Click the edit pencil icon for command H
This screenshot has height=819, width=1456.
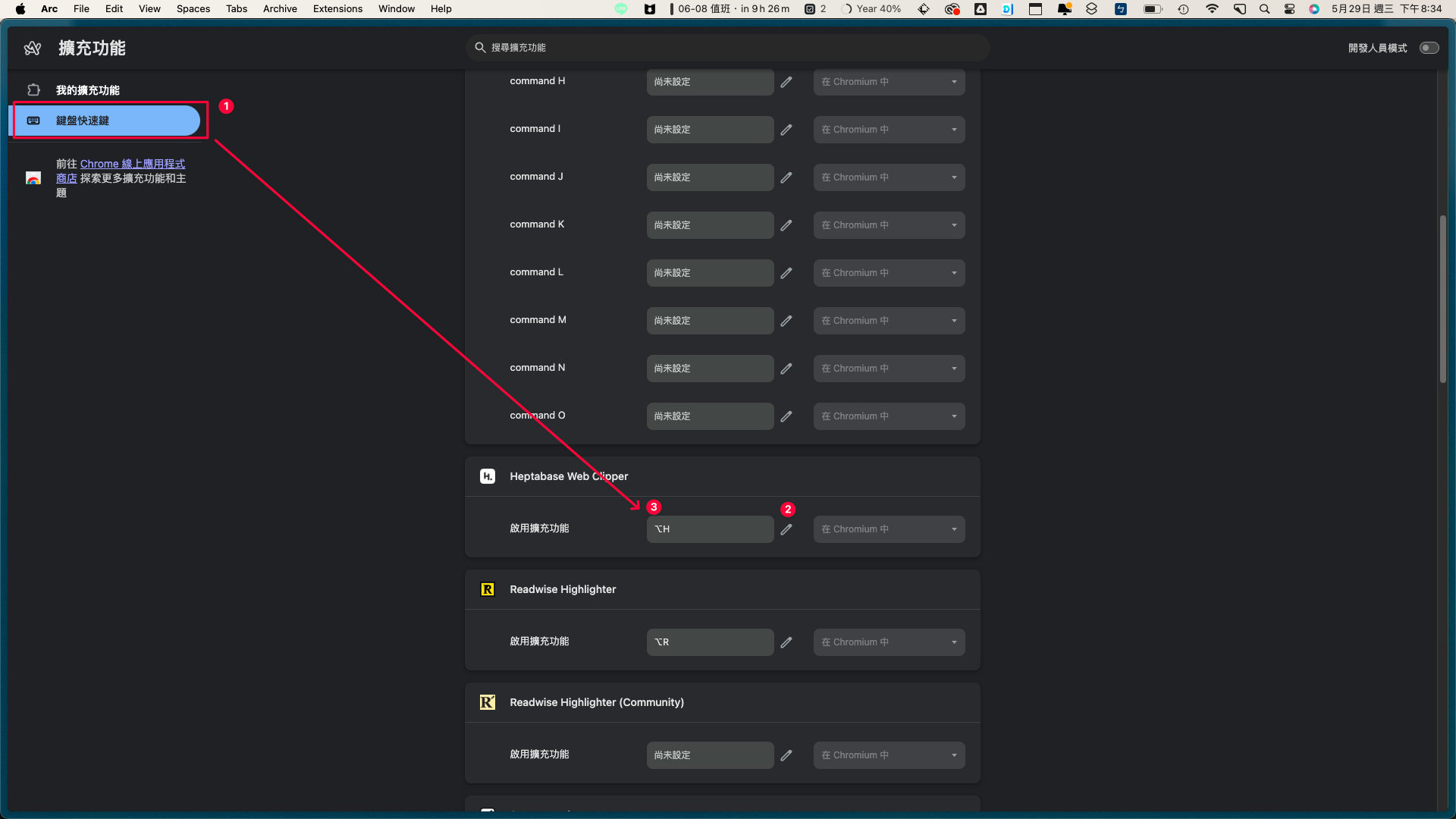[787, 81]
